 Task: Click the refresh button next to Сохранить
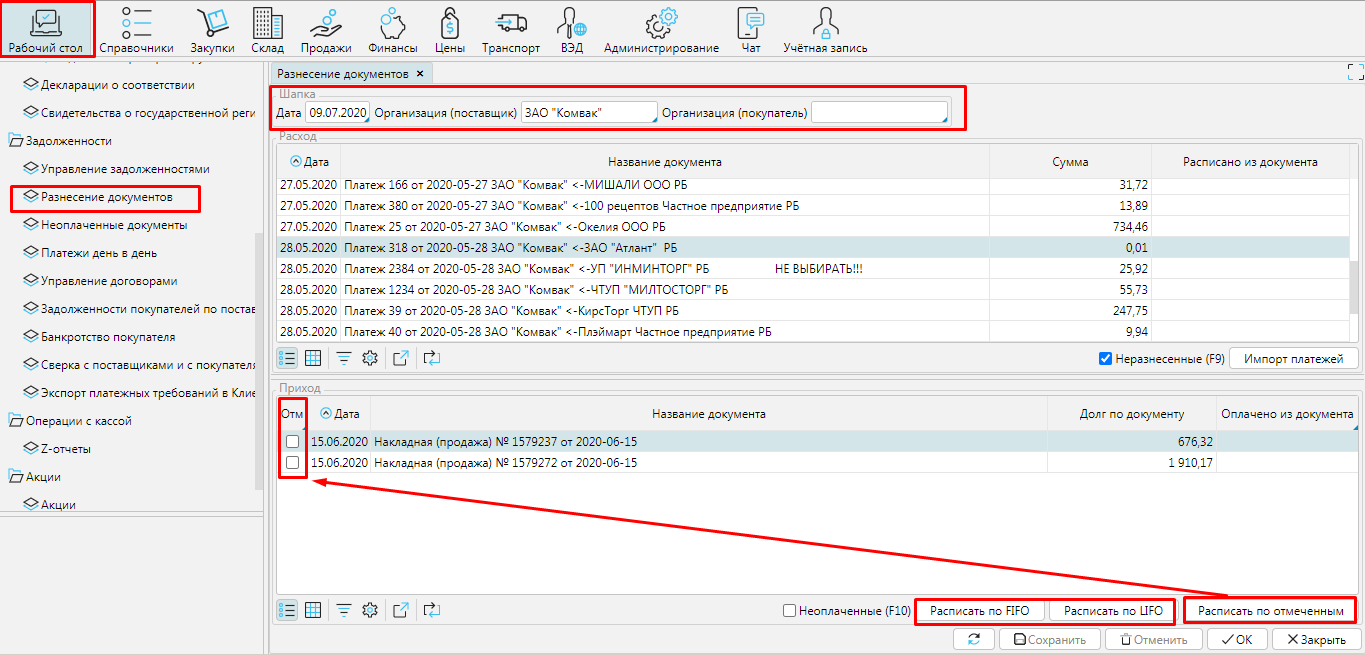click(x=973, y=640)
